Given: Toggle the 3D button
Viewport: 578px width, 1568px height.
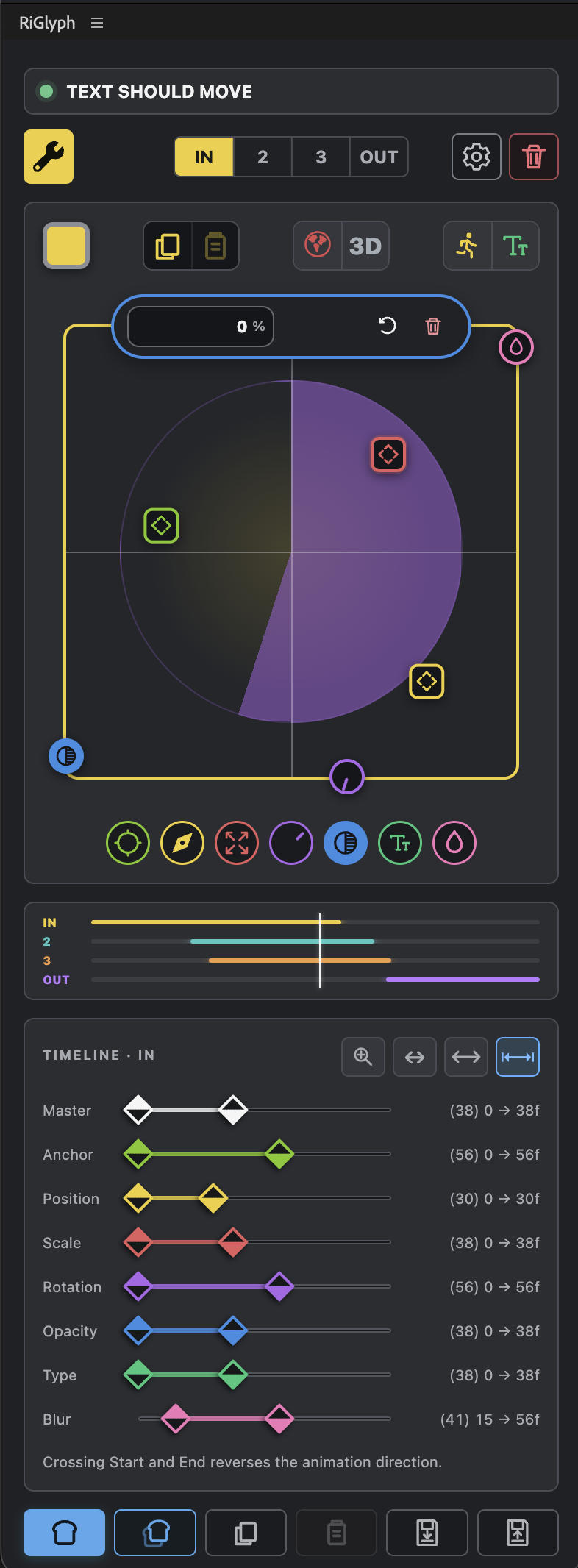Looking at the screenshot, I should click(x=365, y=246).
